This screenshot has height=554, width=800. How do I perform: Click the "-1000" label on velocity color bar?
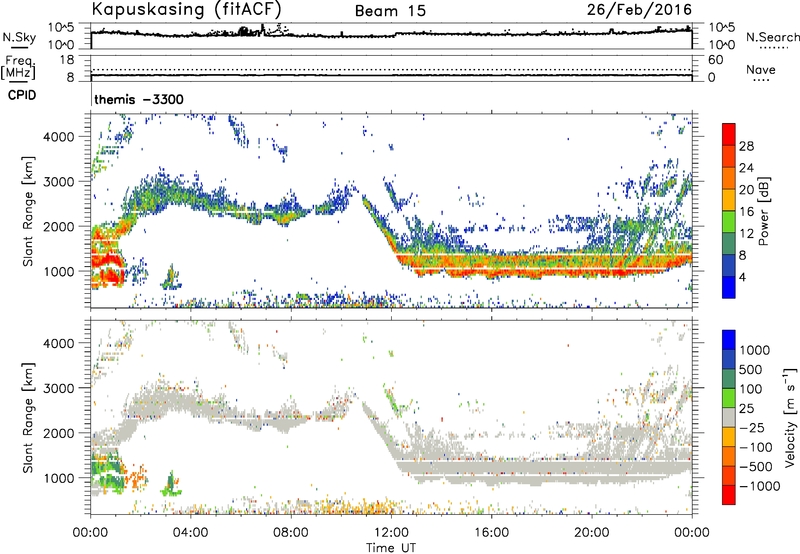click(x=760, y=486)
